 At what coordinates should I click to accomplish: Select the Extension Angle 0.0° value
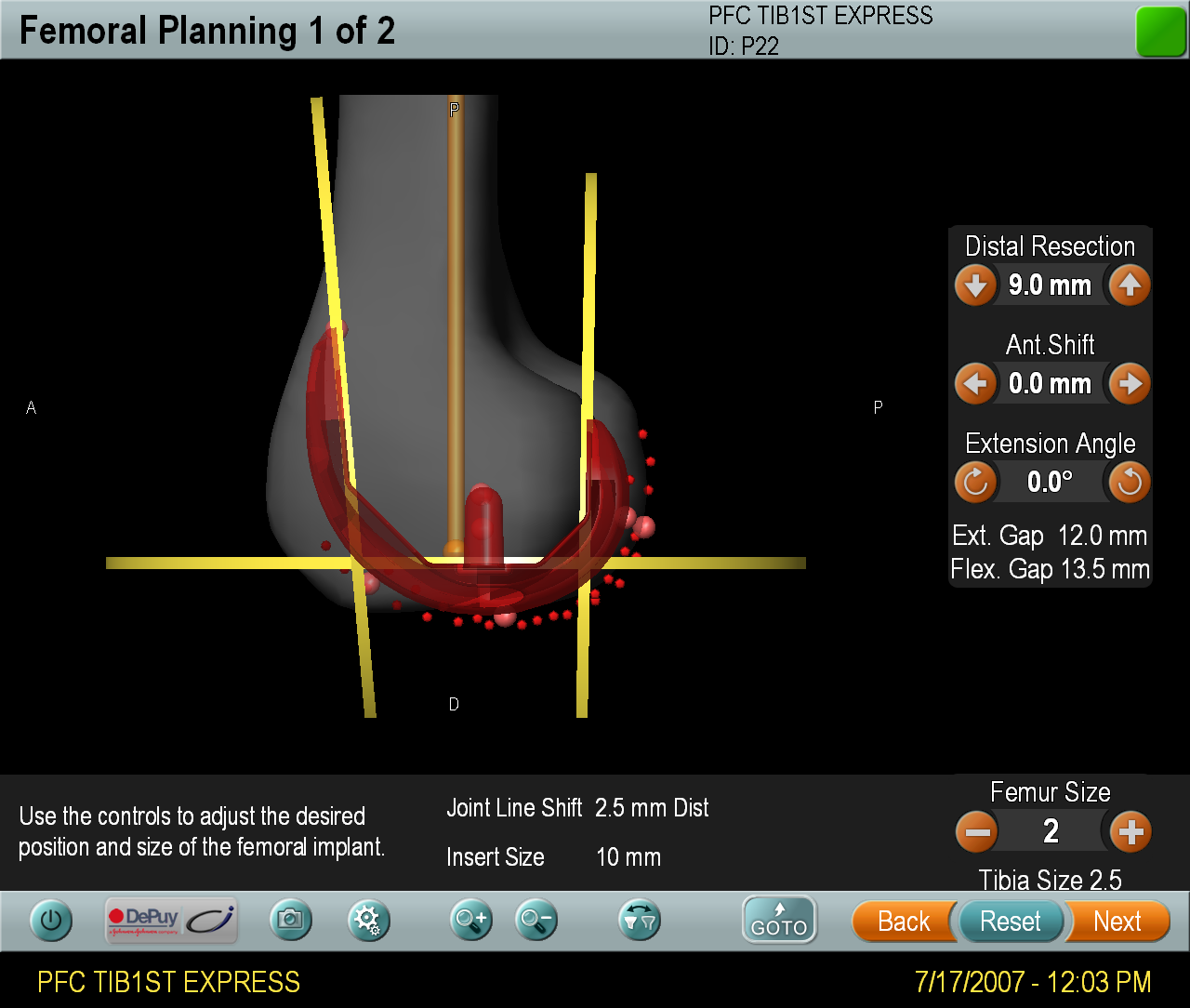pyautogui.click(x=1051, y=482)
